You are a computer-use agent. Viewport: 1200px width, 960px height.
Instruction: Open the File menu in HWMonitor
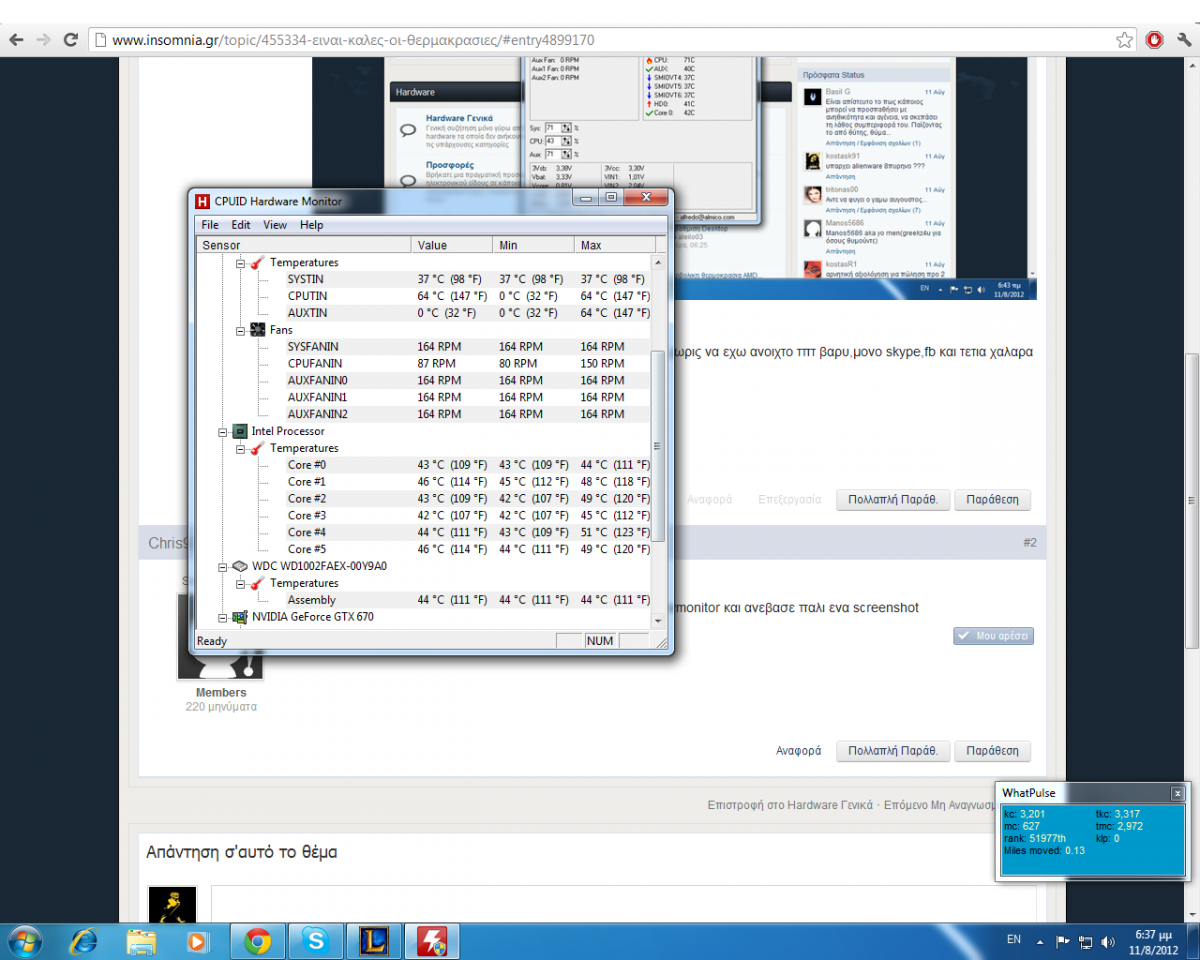coord(210,225)
